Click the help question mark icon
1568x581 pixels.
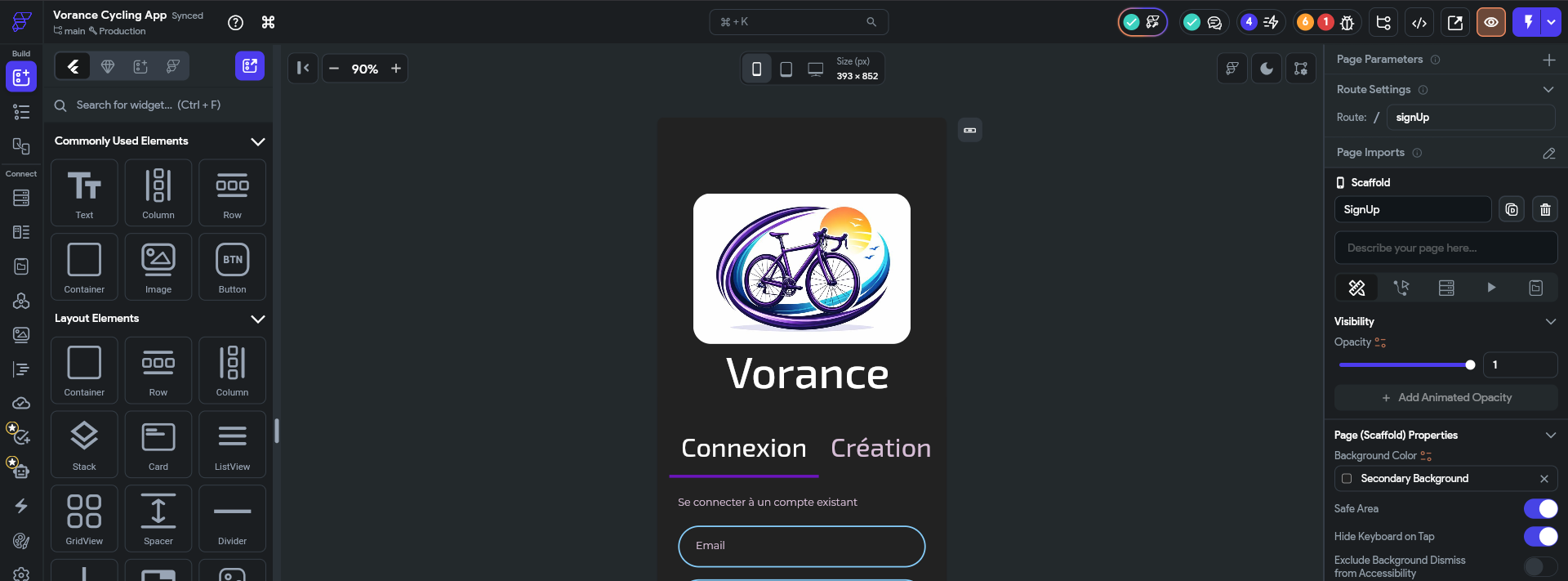click(x=235, y=22)
